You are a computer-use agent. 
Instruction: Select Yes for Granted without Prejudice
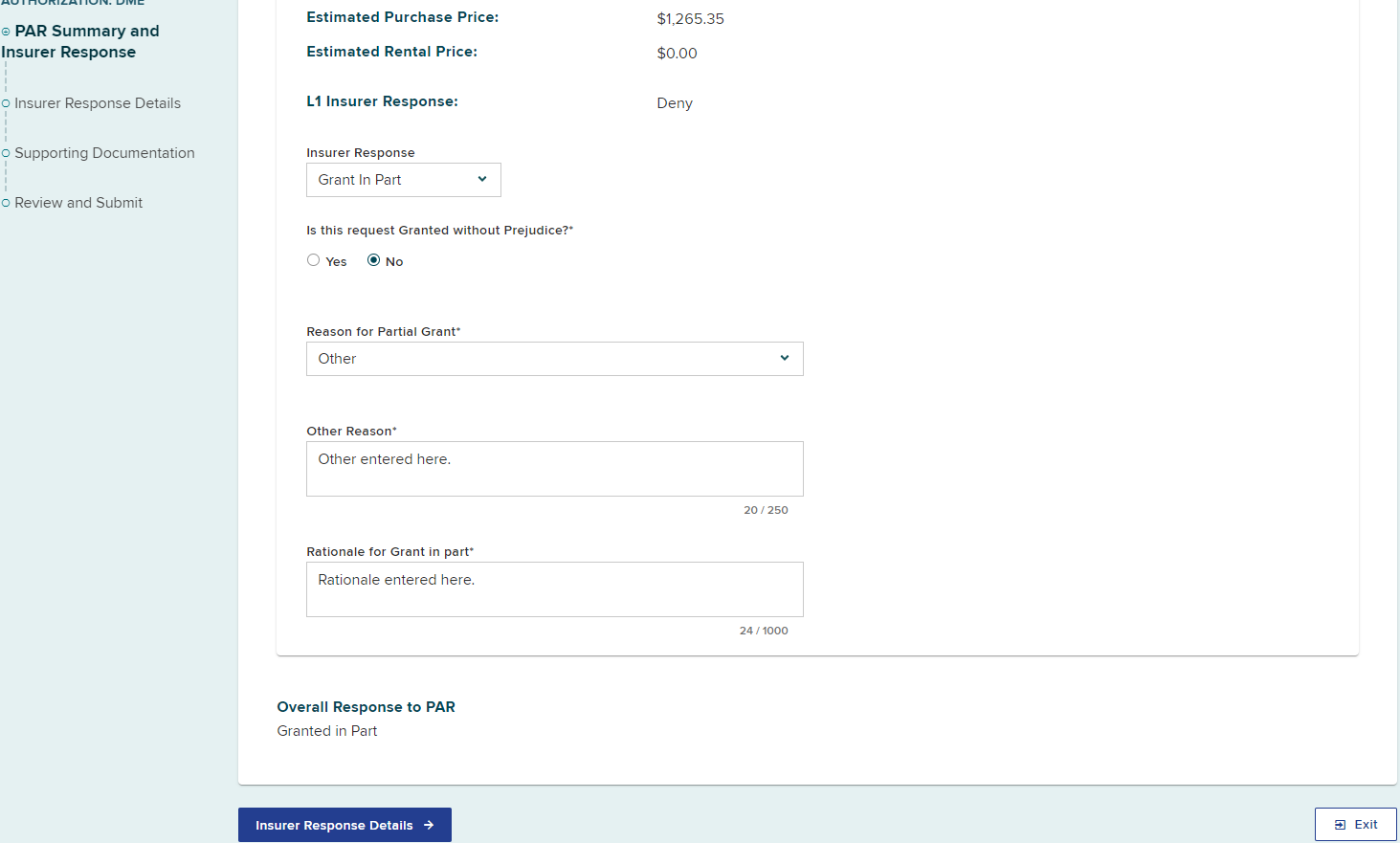click(x=313, y=260)
